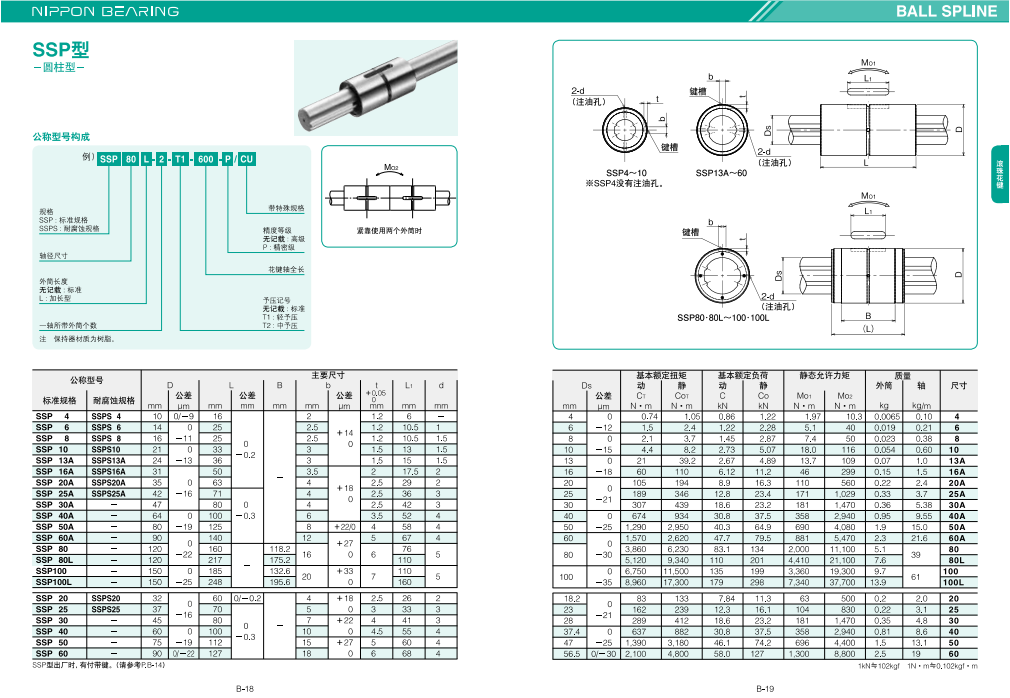This screenshot has width=1010, height=698.
Task: Click the 滚珠花键 side tab
Action: click(x=1000, y=174)
